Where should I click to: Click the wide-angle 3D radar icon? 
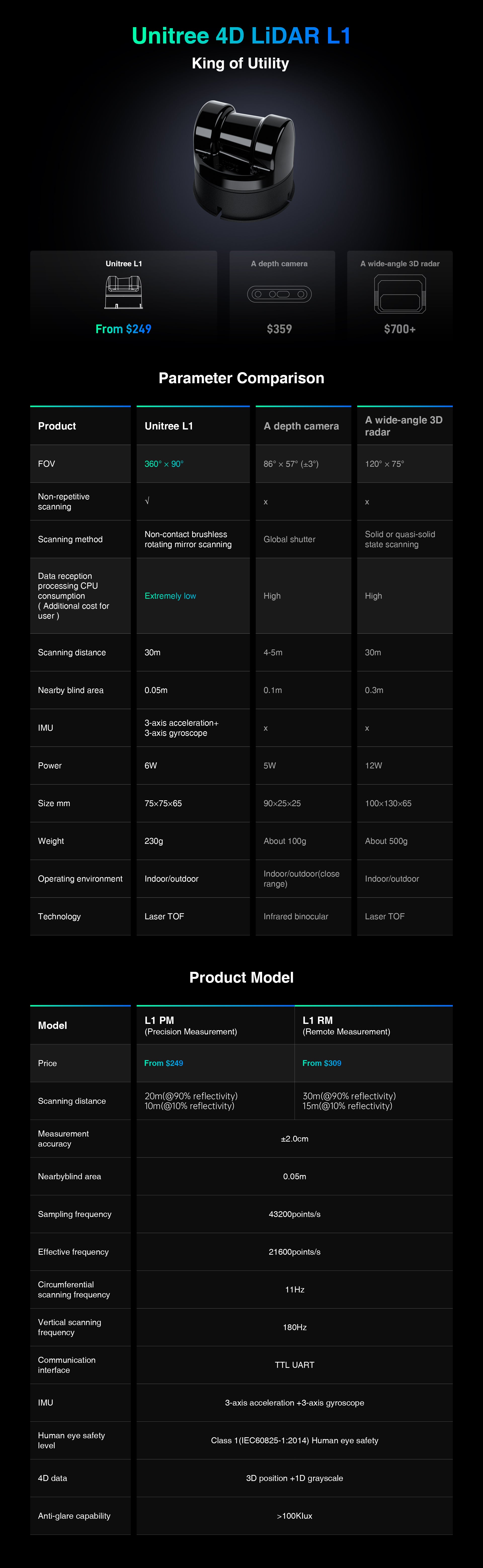pyautogui.click(x=399, y=293)
